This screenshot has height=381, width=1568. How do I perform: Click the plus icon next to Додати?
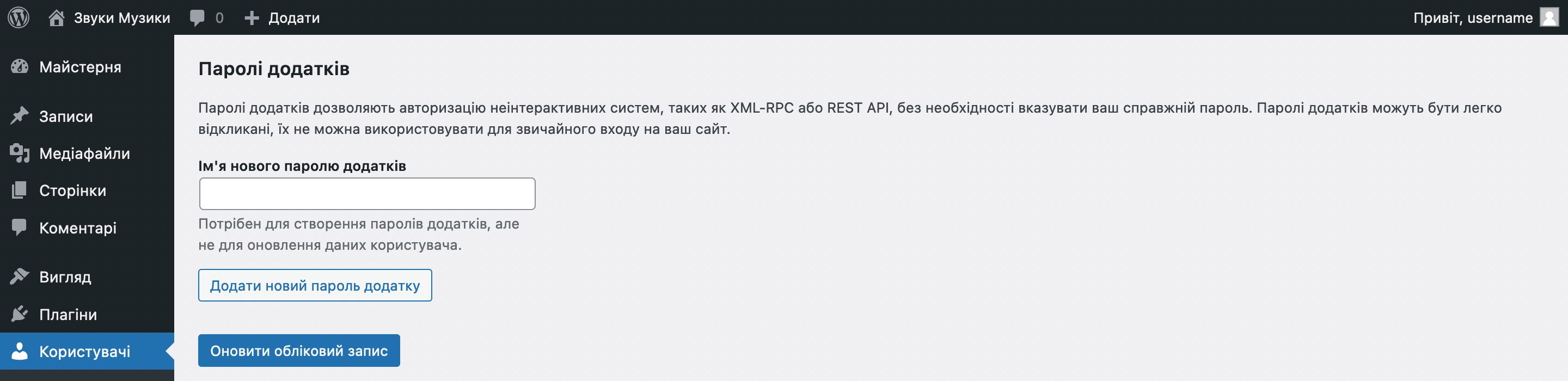(x=252, y=19)
